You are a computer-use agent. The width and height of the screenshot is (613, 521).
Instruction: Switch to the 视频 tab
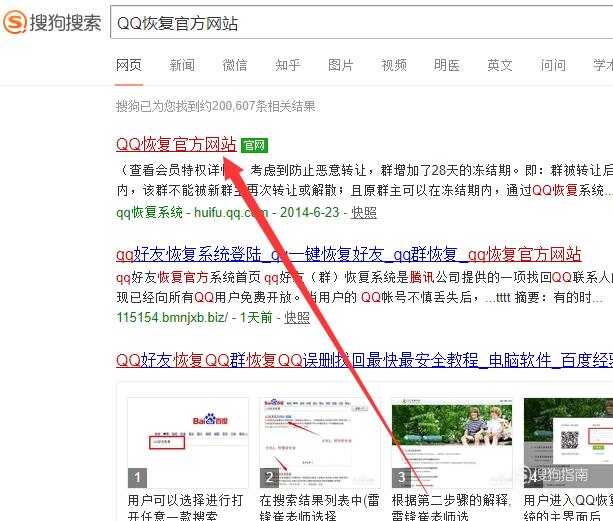394,65
